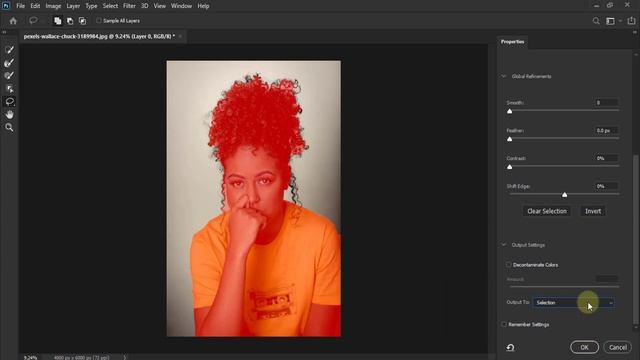Open the Help menu

tap(203, 6)
